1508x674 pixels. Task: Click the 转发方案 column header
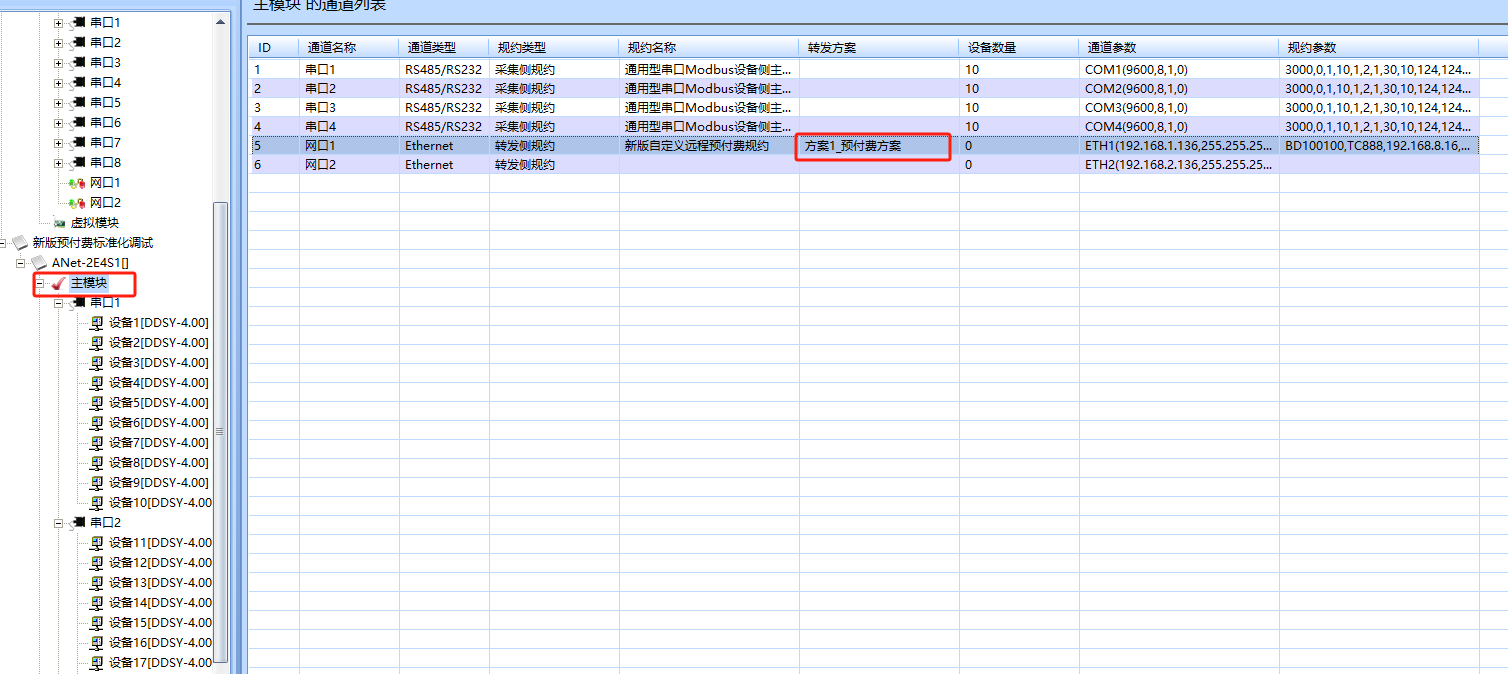878,48
